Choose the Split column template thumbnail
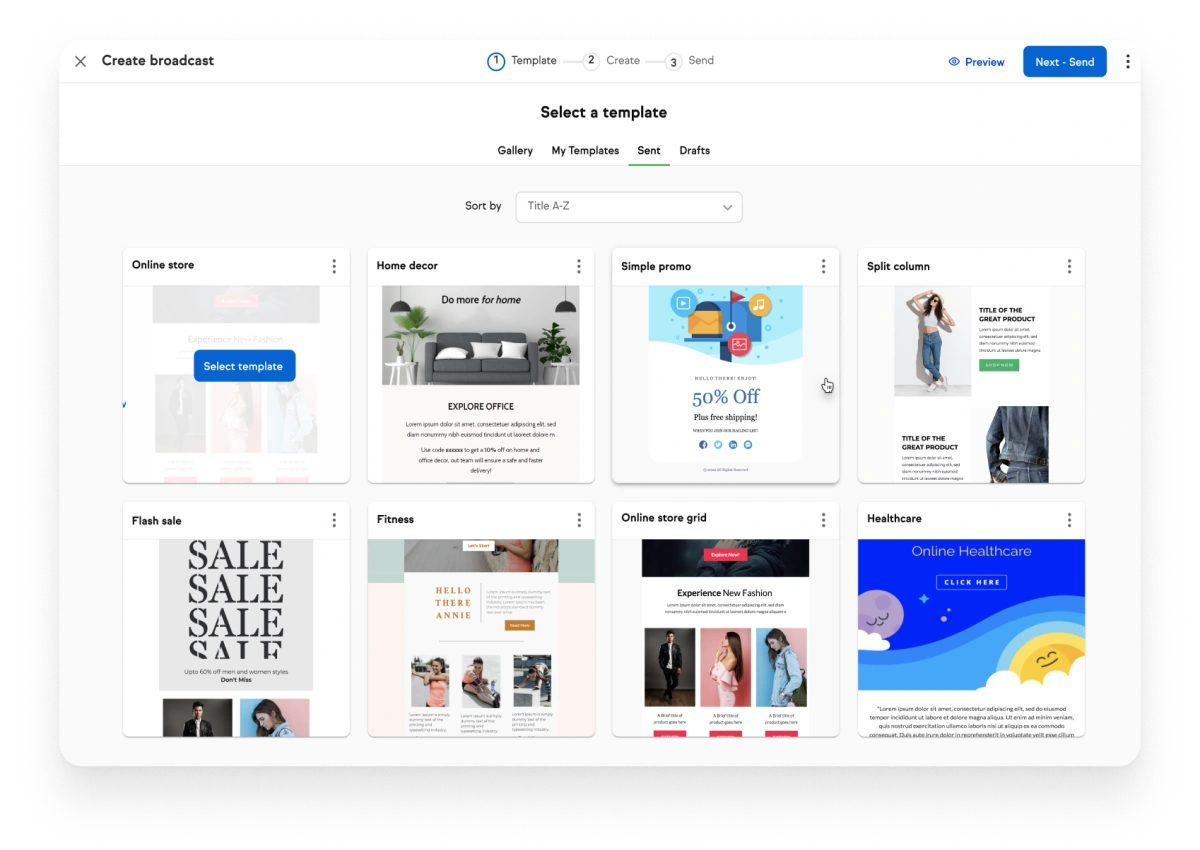Viewport: 1200px width, 850px height. coord(971,384)
